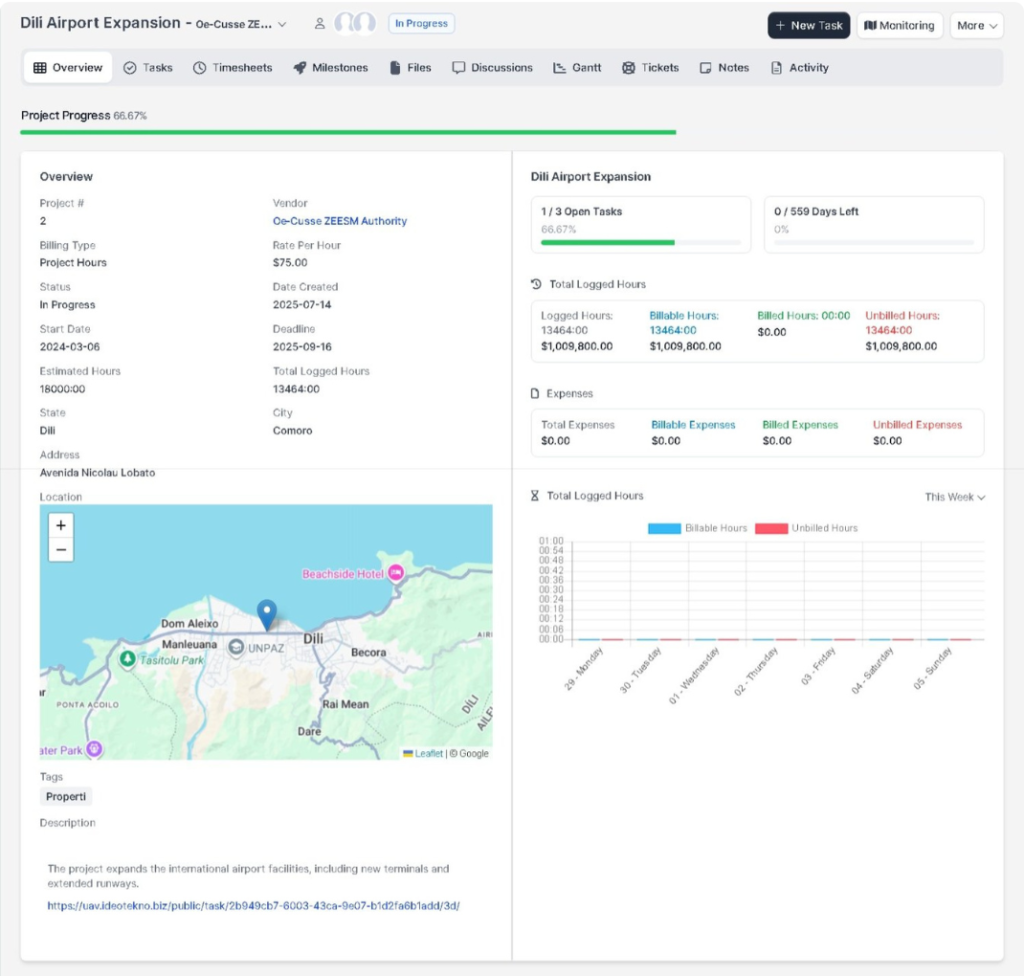Click the green Project Progress bar
The image size is (1024, 976).
point(348,132)
